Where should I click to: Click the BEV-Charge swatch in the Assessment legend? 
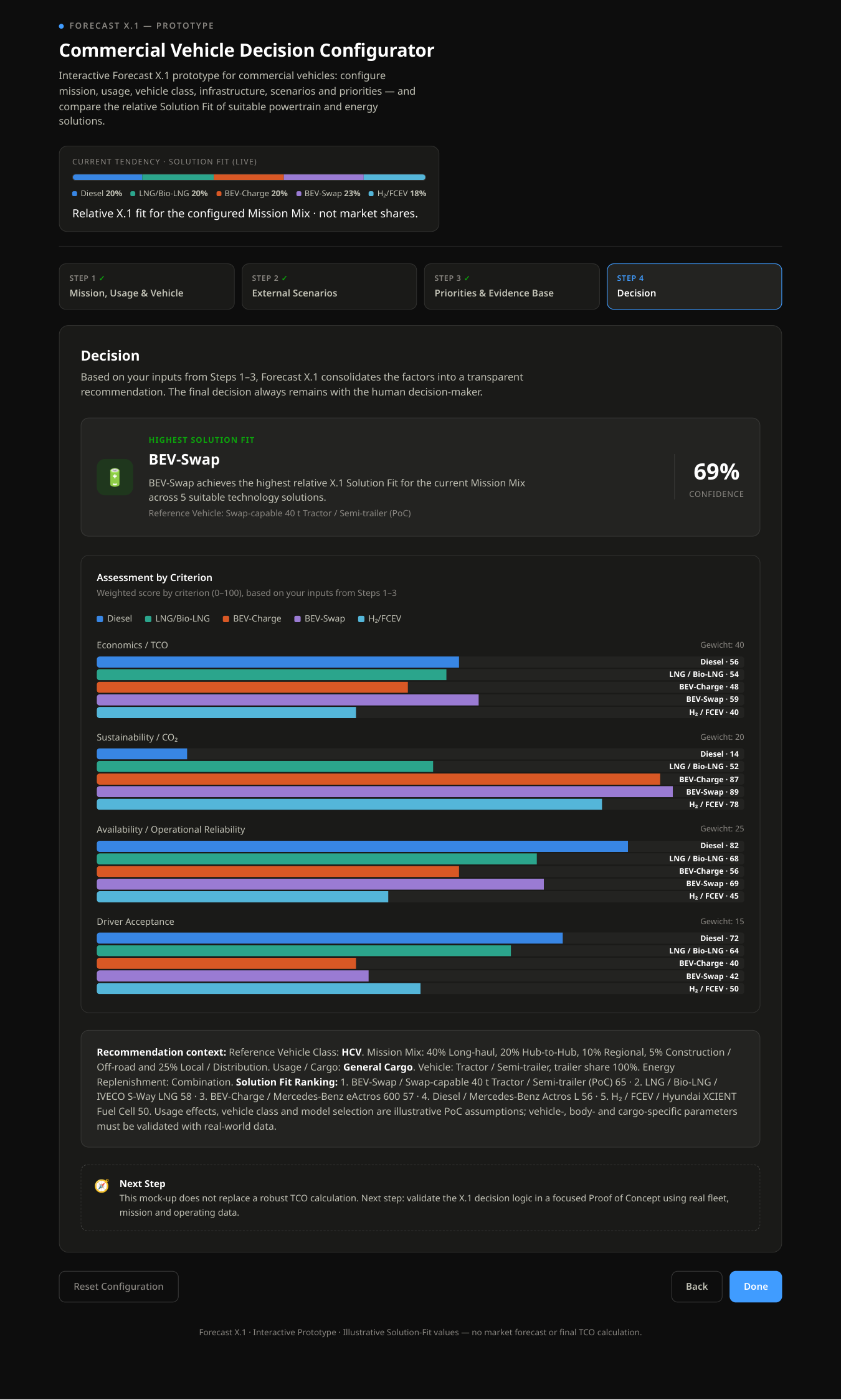[226, 619]
